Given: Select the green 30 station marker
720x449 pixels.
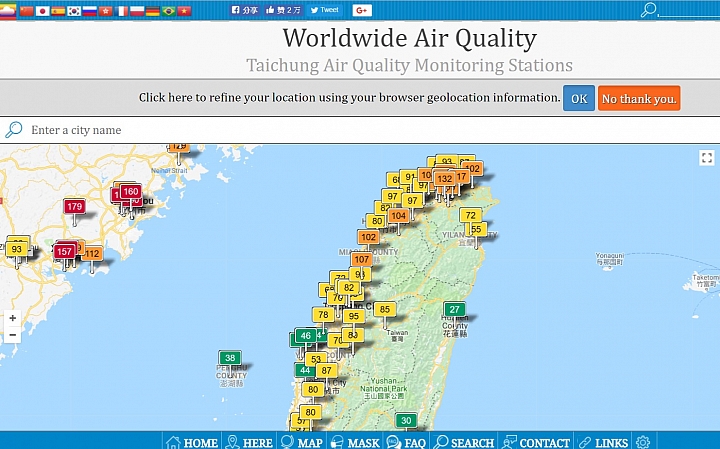Looking at the screenshot, I should (x=406, y=420).
